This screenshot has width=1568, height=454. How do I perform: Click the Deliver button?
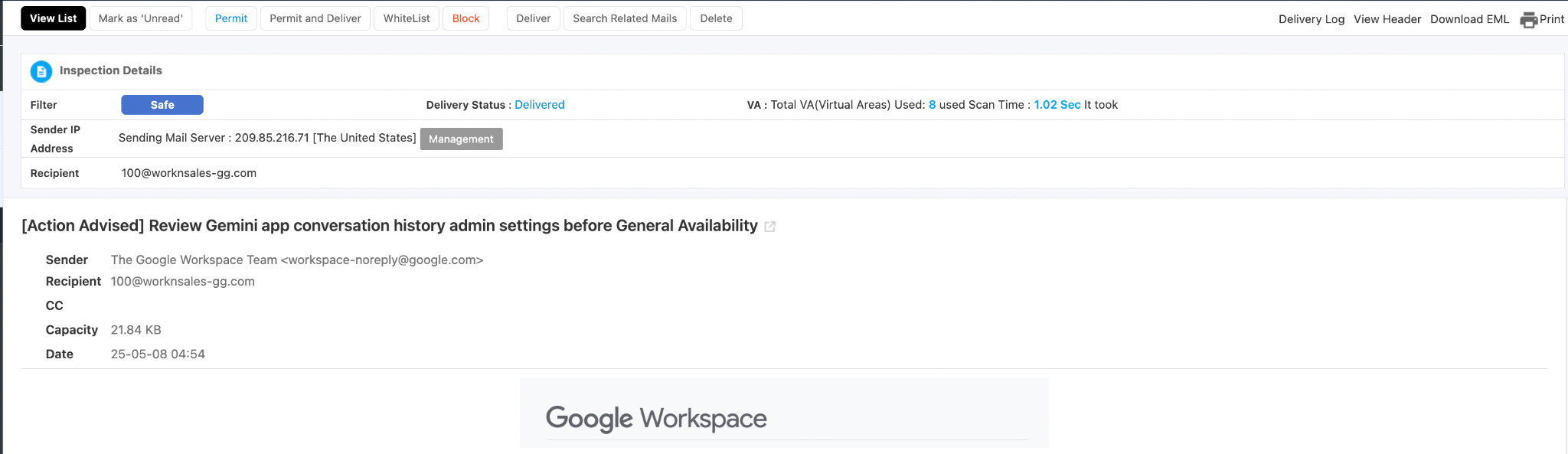coord(534,18)
